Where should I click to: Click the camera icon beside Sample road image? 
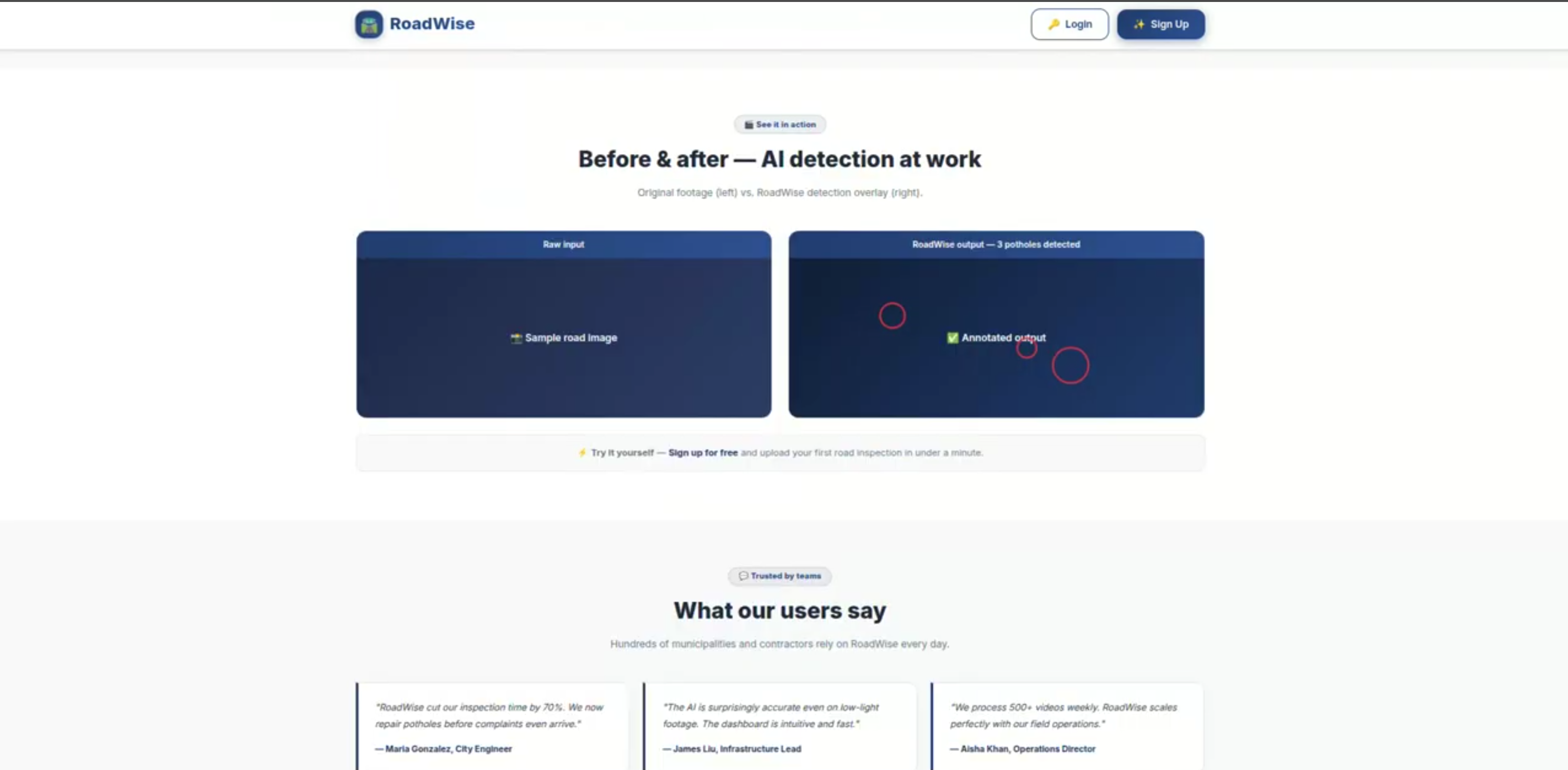(x=516, y=338)
